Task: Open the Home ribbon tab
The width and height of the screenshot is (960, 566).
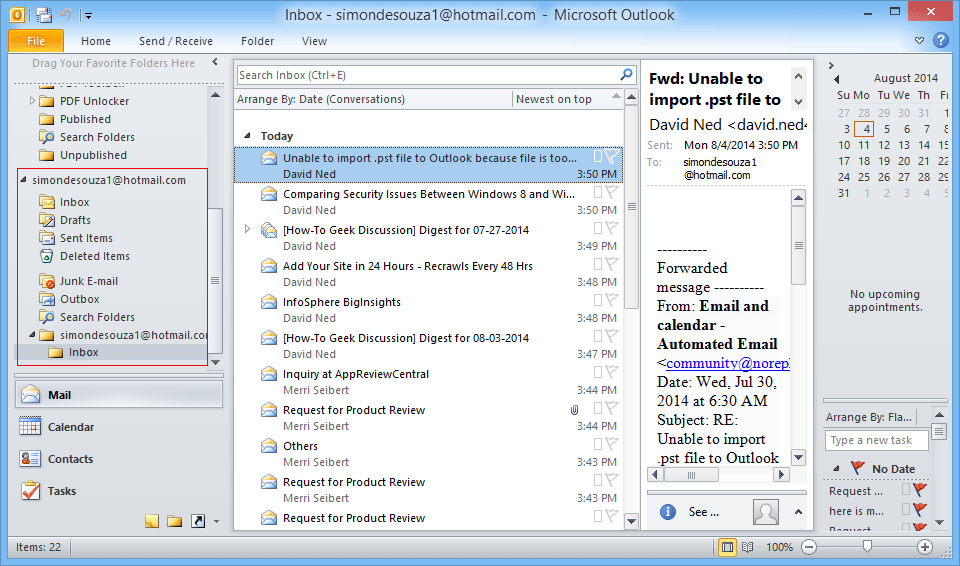Action: click(x=96, y=41)
